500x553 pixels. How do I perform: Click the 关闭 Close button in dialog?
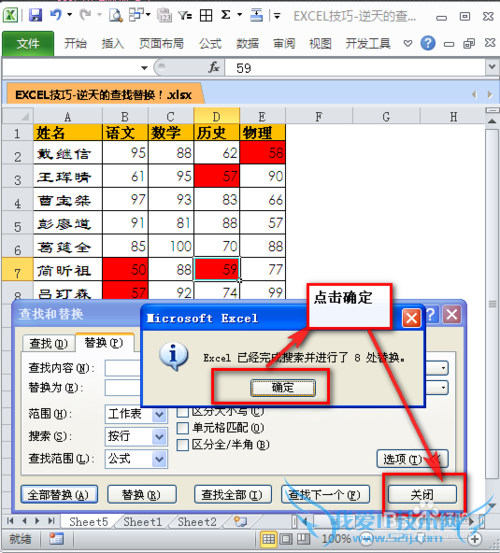(x=422, y=494)
